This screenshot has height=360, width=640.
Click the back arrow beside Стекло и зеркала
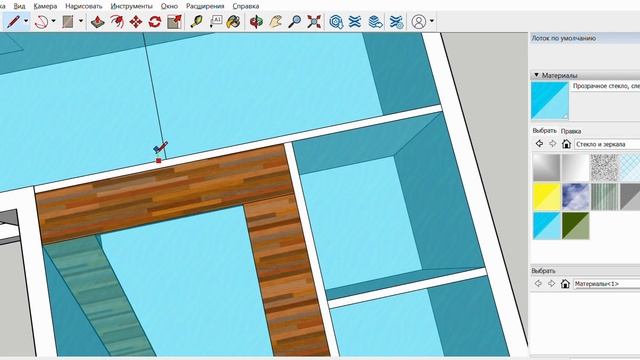click(x=539, y=144)
